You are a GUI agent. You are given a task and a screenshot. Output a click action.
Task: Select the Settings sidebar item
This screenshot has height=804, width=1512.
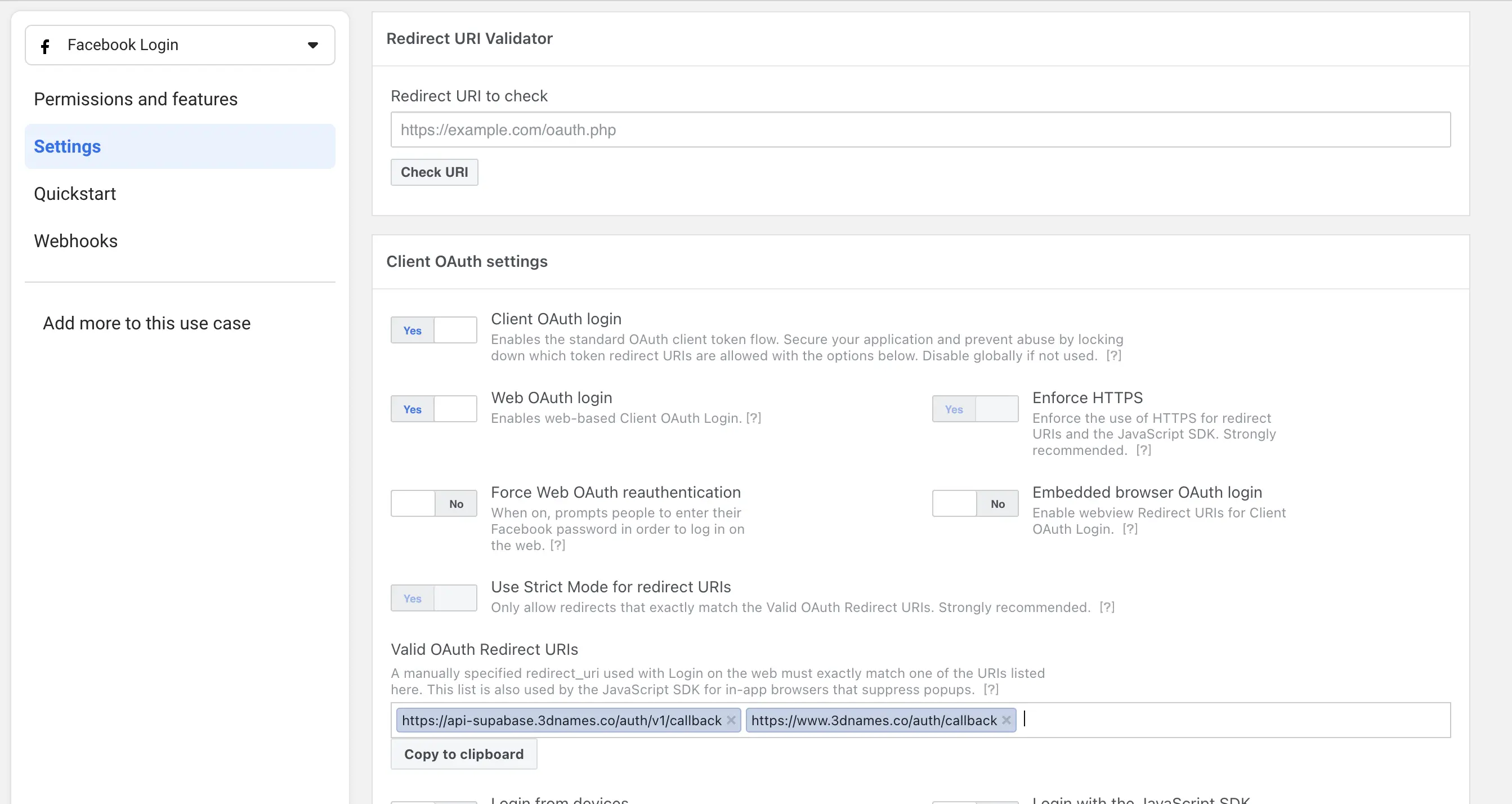click(180, 146)
